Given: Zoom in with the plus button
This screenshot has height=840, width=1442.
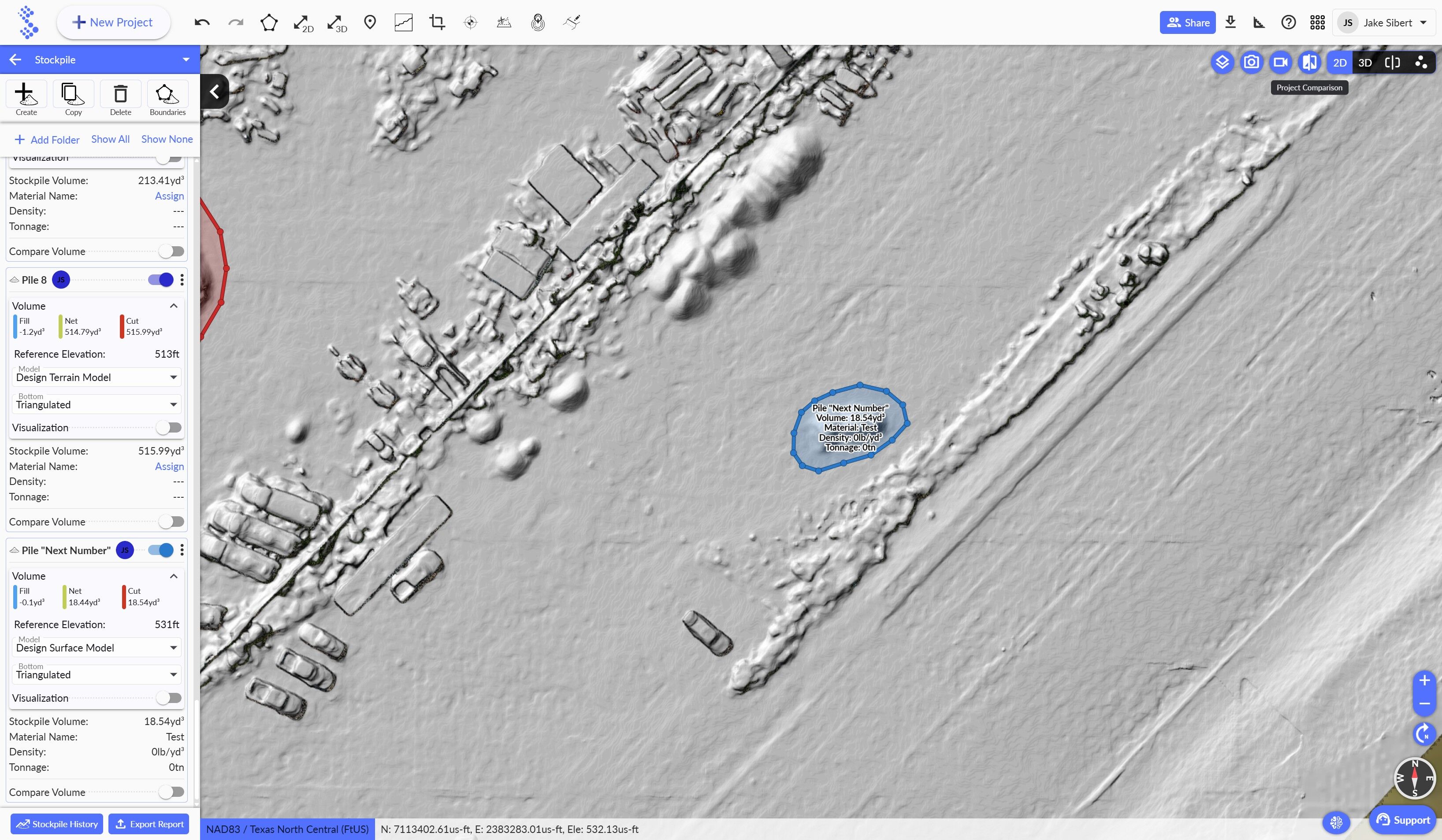Looking at the screenshot, I should tap(1425, 680).
